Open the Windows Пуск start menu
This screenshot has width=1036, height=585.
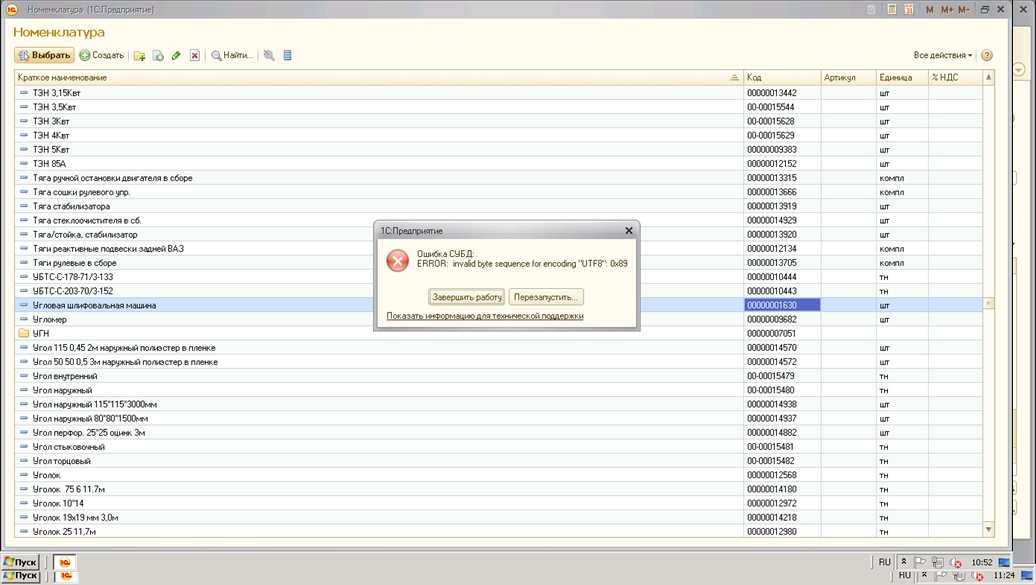coord(21,562)
